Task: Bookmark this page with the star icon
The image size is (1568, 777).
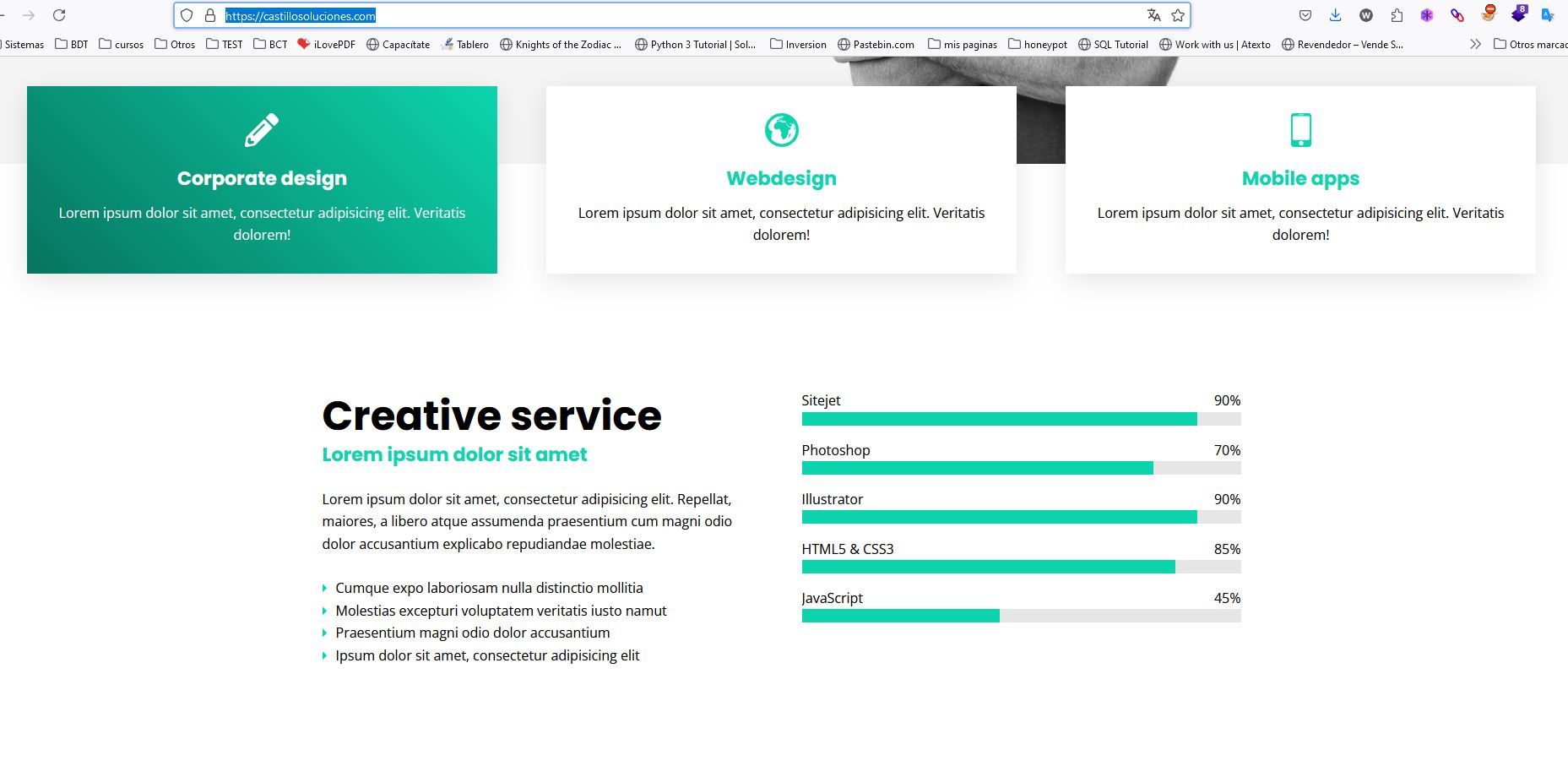Action: tap(1178, 15)
